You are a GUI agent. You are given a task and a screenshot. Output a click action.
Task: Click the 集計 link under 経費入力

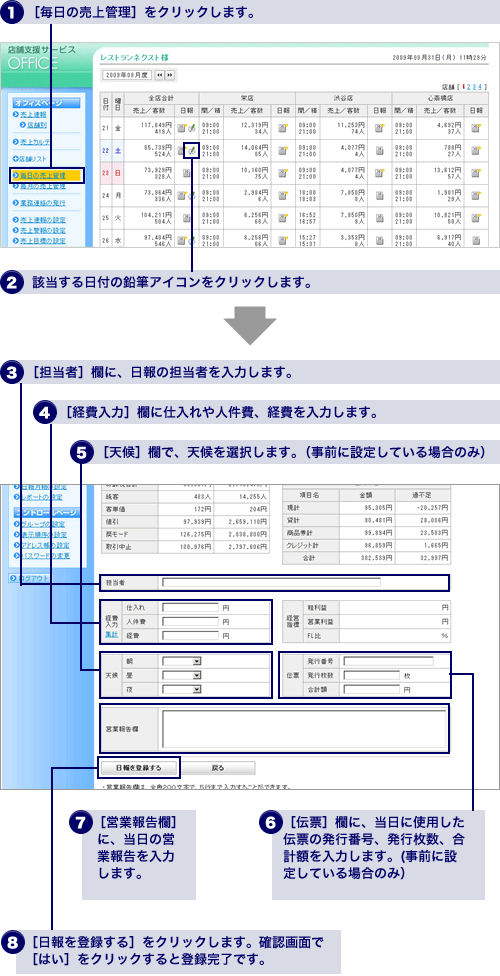[x=111, y=634]
